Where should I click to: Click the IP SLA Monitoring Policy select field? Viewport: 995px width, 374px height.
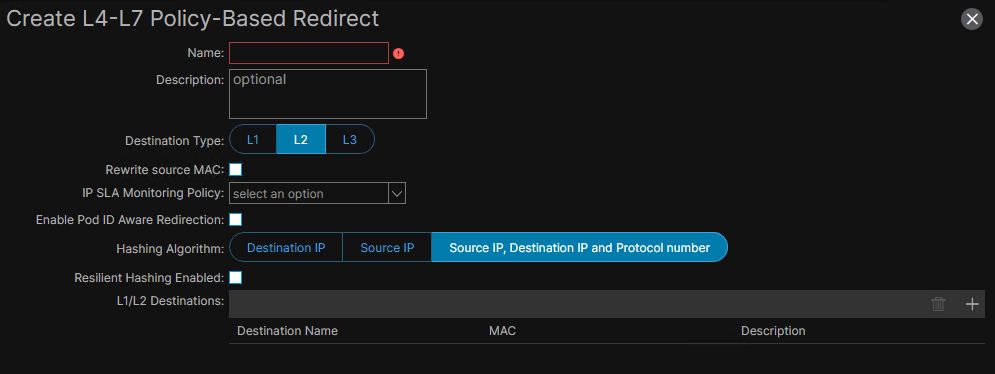[308, 194]
